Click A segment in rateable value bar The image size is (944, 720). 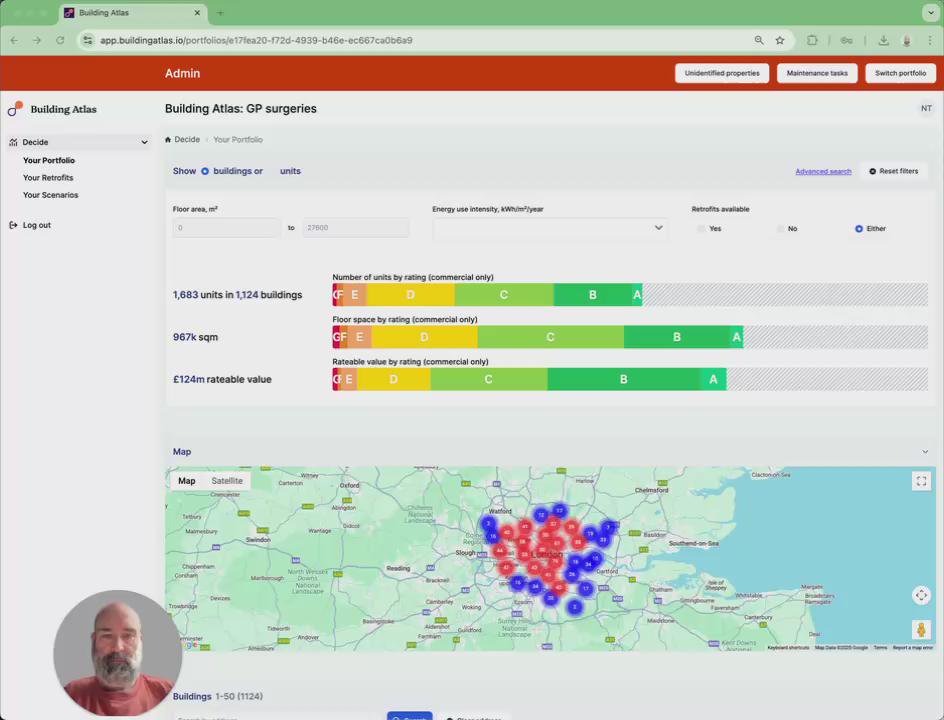(713, 379)
